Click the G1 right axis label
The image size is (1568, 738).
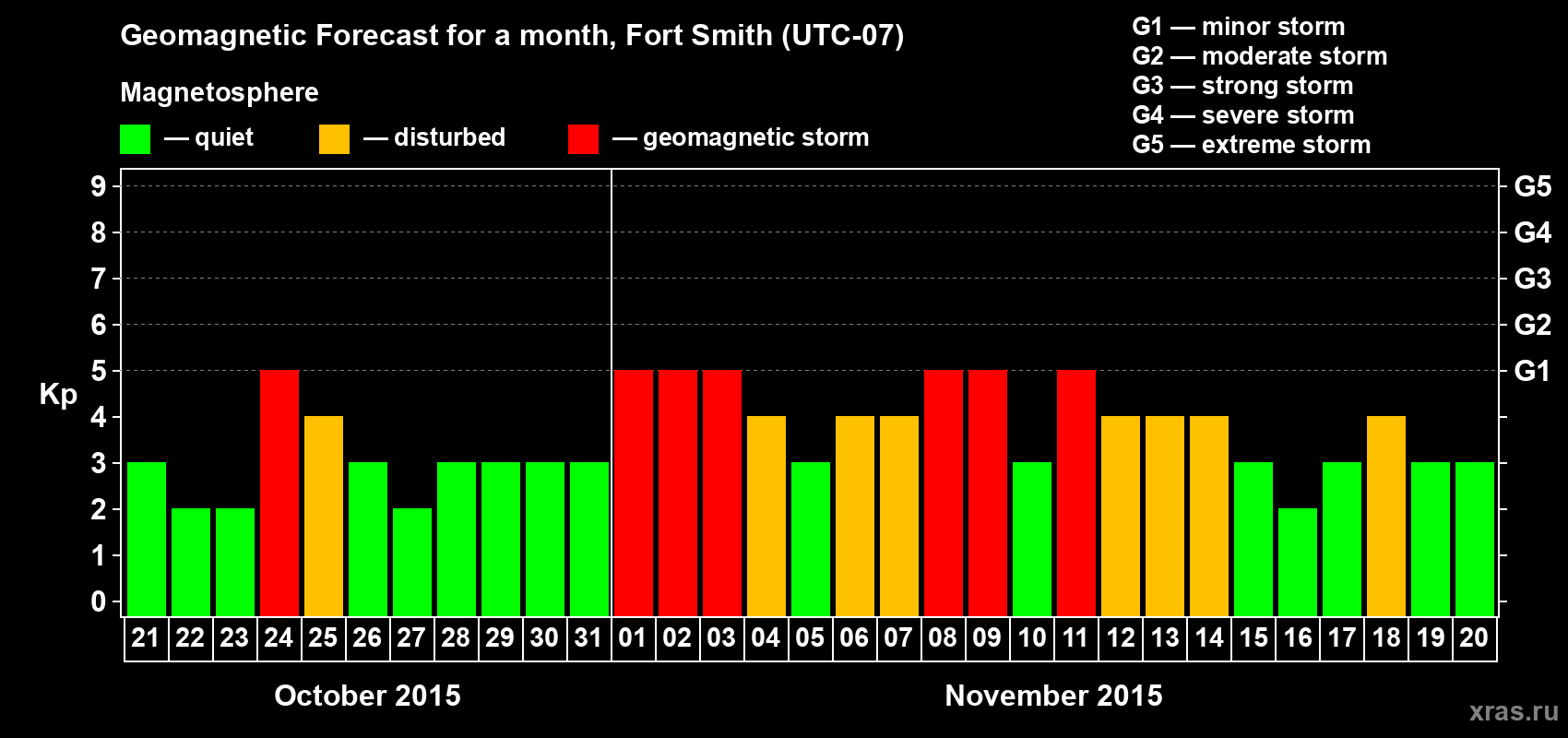pyautogui.click(x=1533, y=371)
